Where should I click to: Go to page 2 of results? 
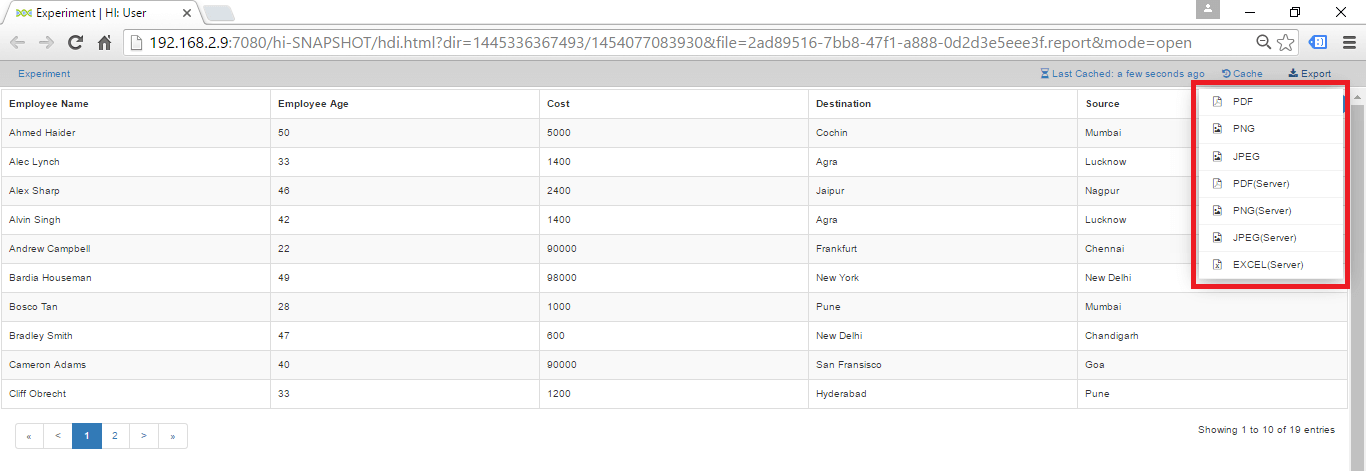(115, 436)
